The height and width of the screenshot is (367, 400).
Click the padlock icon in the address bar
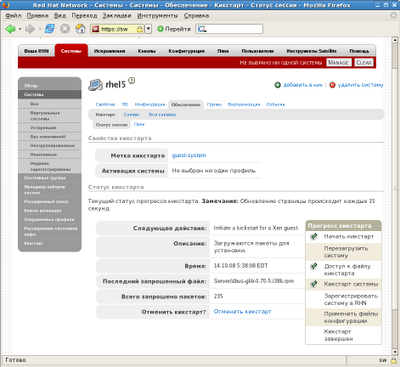point(140,29)
